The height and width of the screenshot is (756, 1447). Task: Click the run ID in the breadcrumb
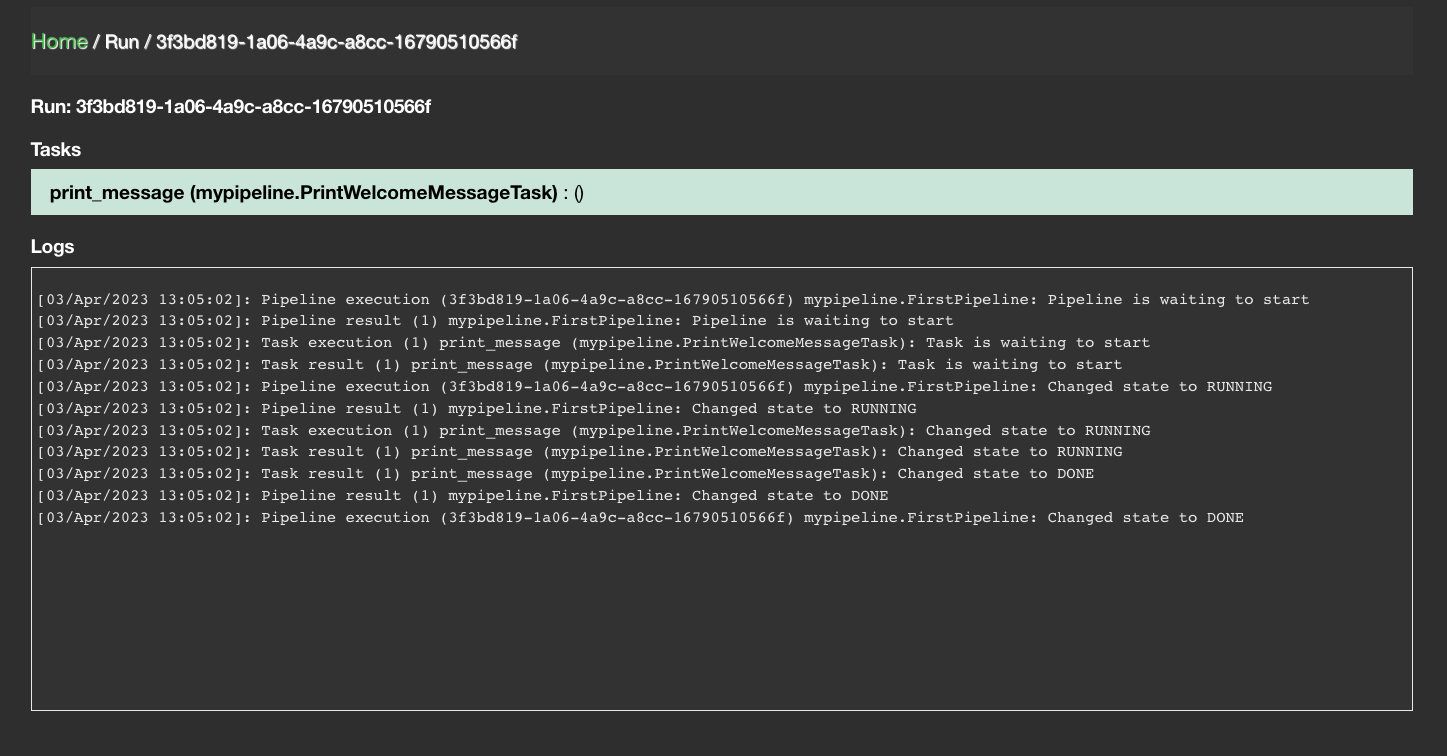pos(336,41)
